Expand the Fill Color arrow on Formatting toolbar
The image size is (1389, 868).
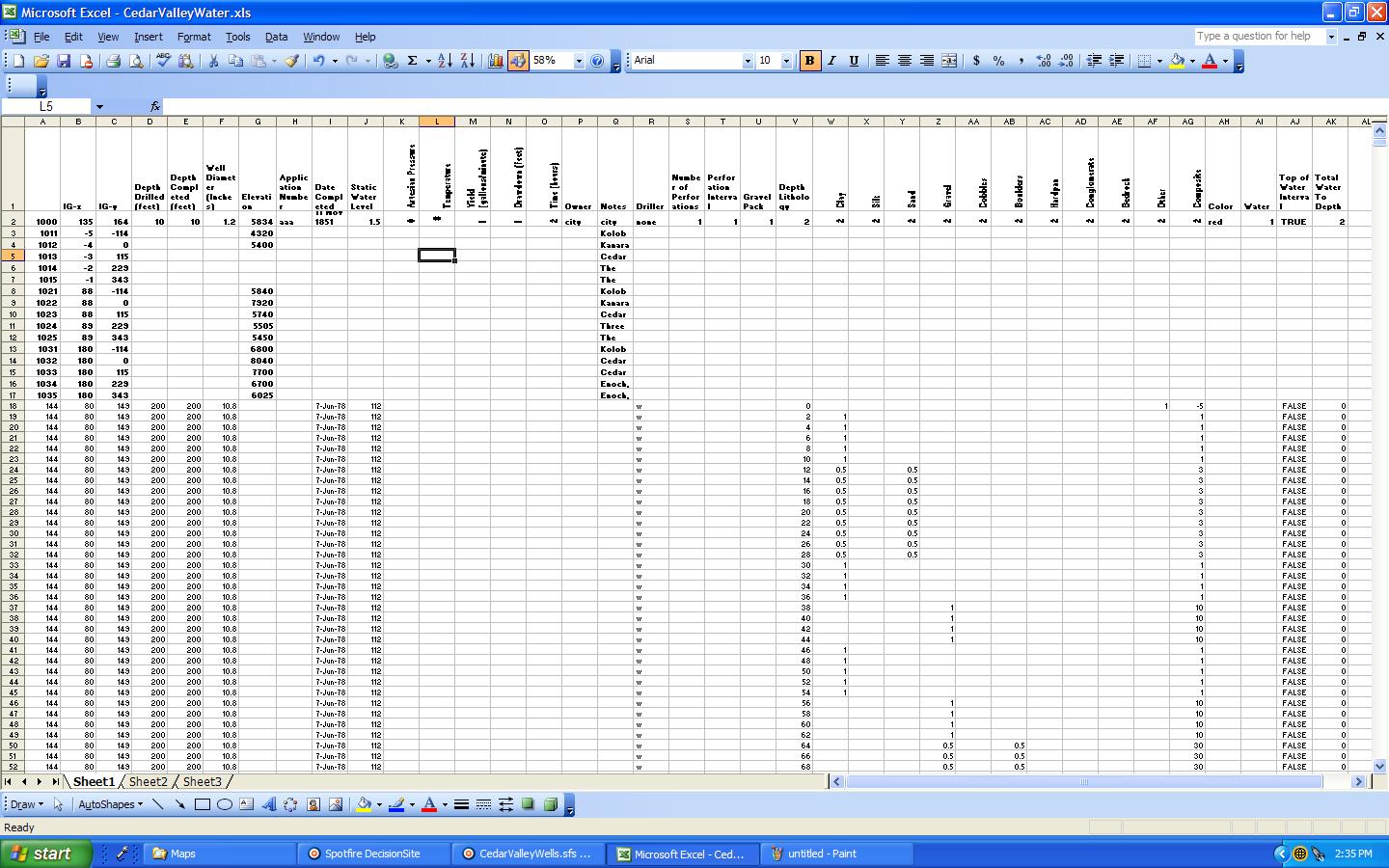coord(1193,61)
